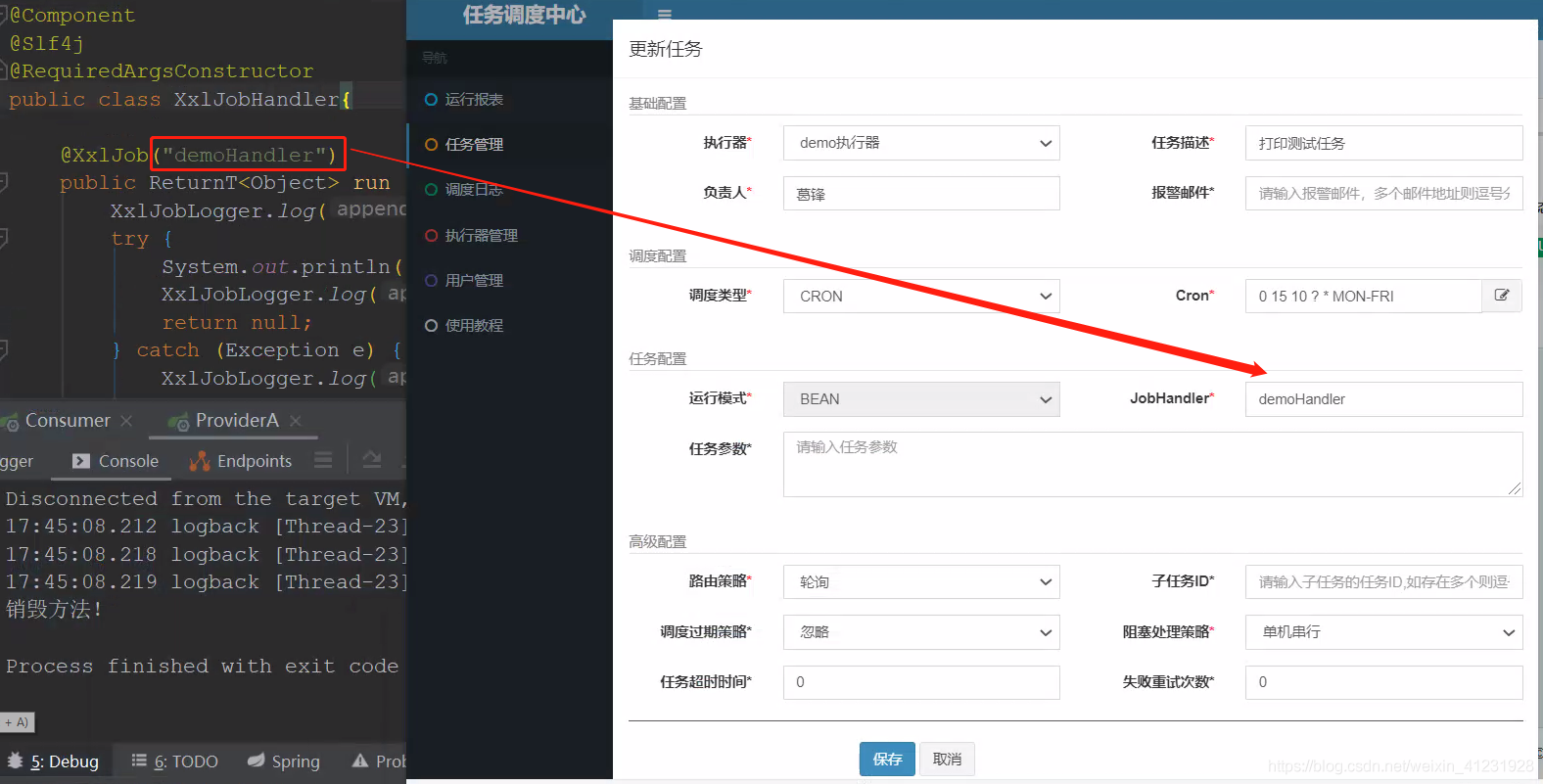The width and height of the screenshot is (1543, 784).
Task: Click the circle icon beside 任务管理
Action: 431,145
